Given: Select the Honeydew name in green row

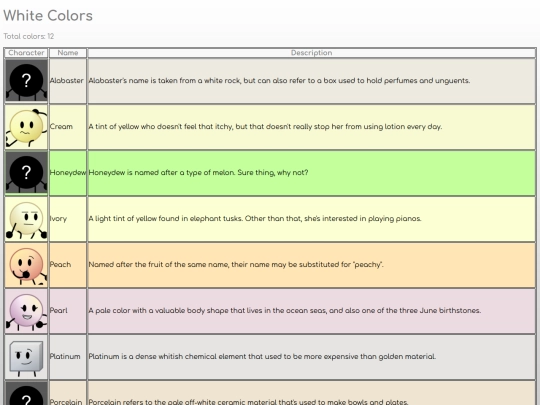Looking at the screenshot, I should click(x=68, y=173).
